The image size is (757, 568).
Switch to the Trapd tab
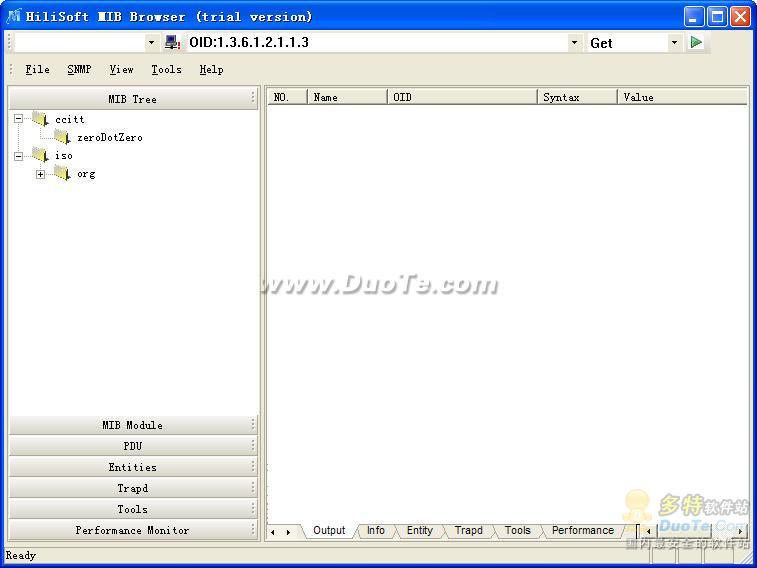coord(468,530)
